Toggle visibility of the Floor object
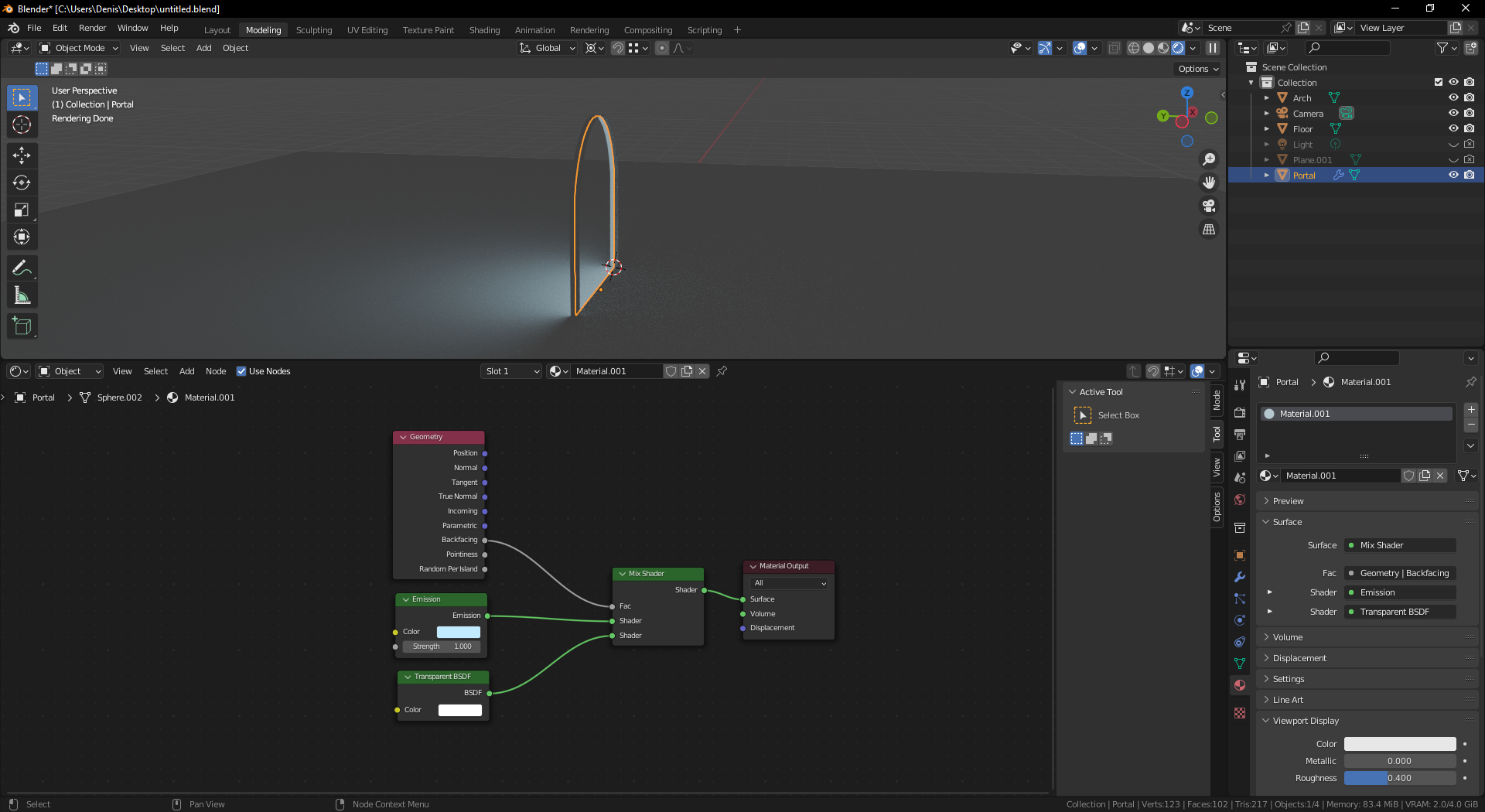Viewport: 1485px width, 812px height. coord(1453,128)
